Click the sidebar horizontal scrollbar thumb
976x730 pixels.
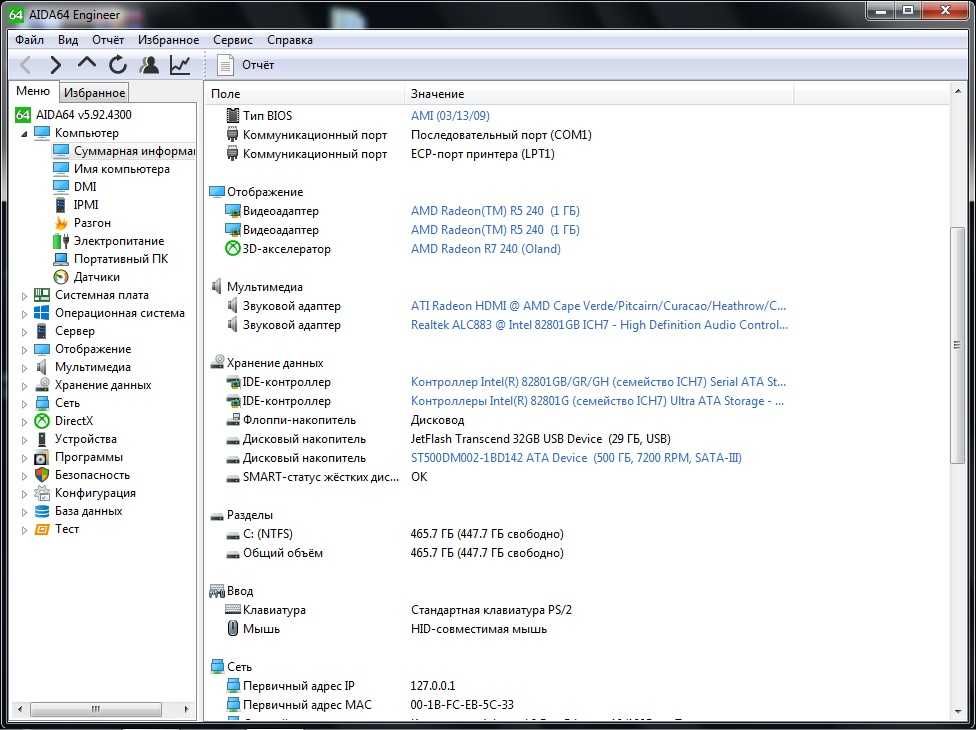[95, 709]
